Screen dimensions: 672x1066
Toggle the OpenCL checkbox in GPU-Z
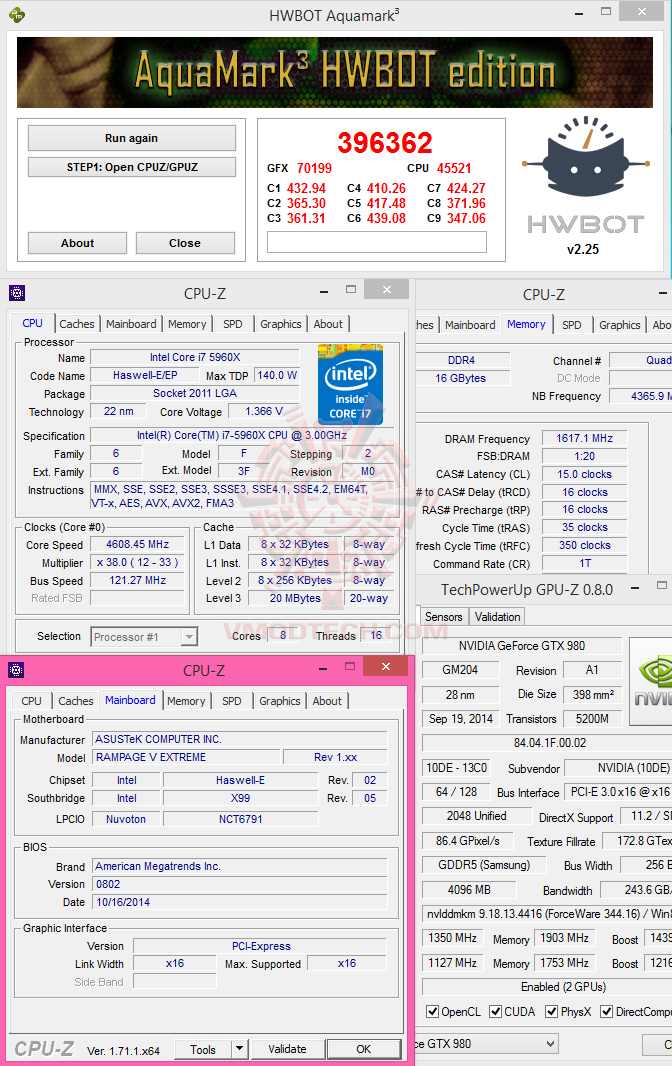(x=433, y=1012)
